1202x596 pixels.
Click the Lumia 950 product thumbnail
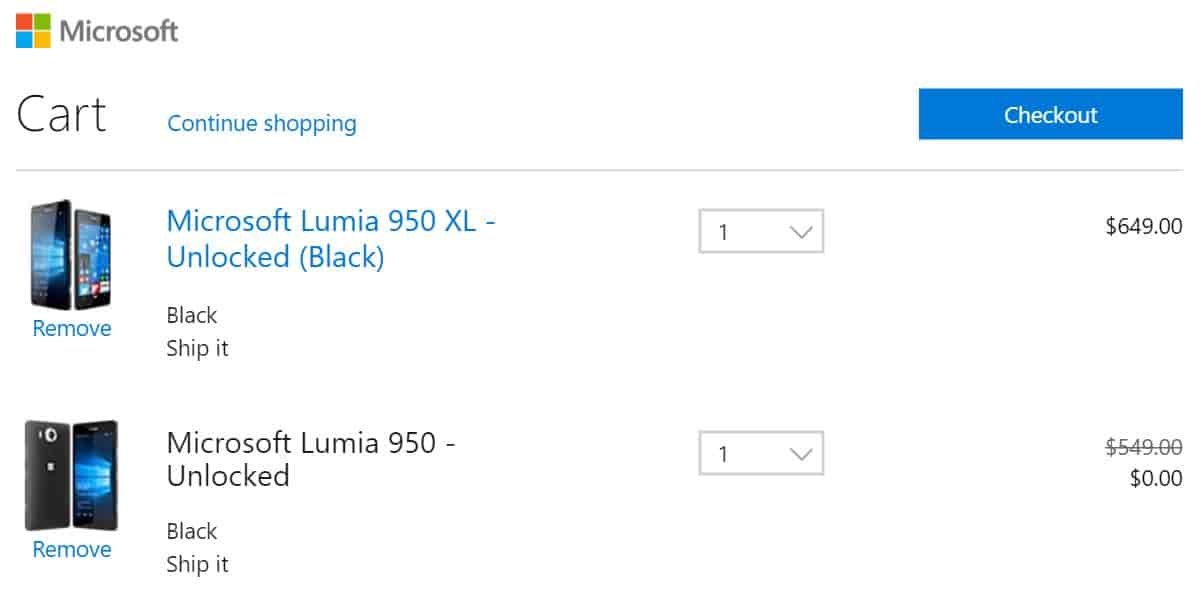pos(70,475)
